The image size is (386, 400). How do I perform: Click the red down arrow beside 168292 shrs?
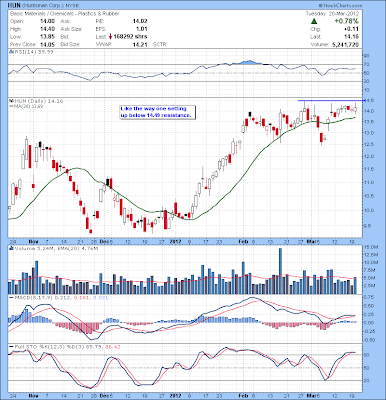coord(110,37)
